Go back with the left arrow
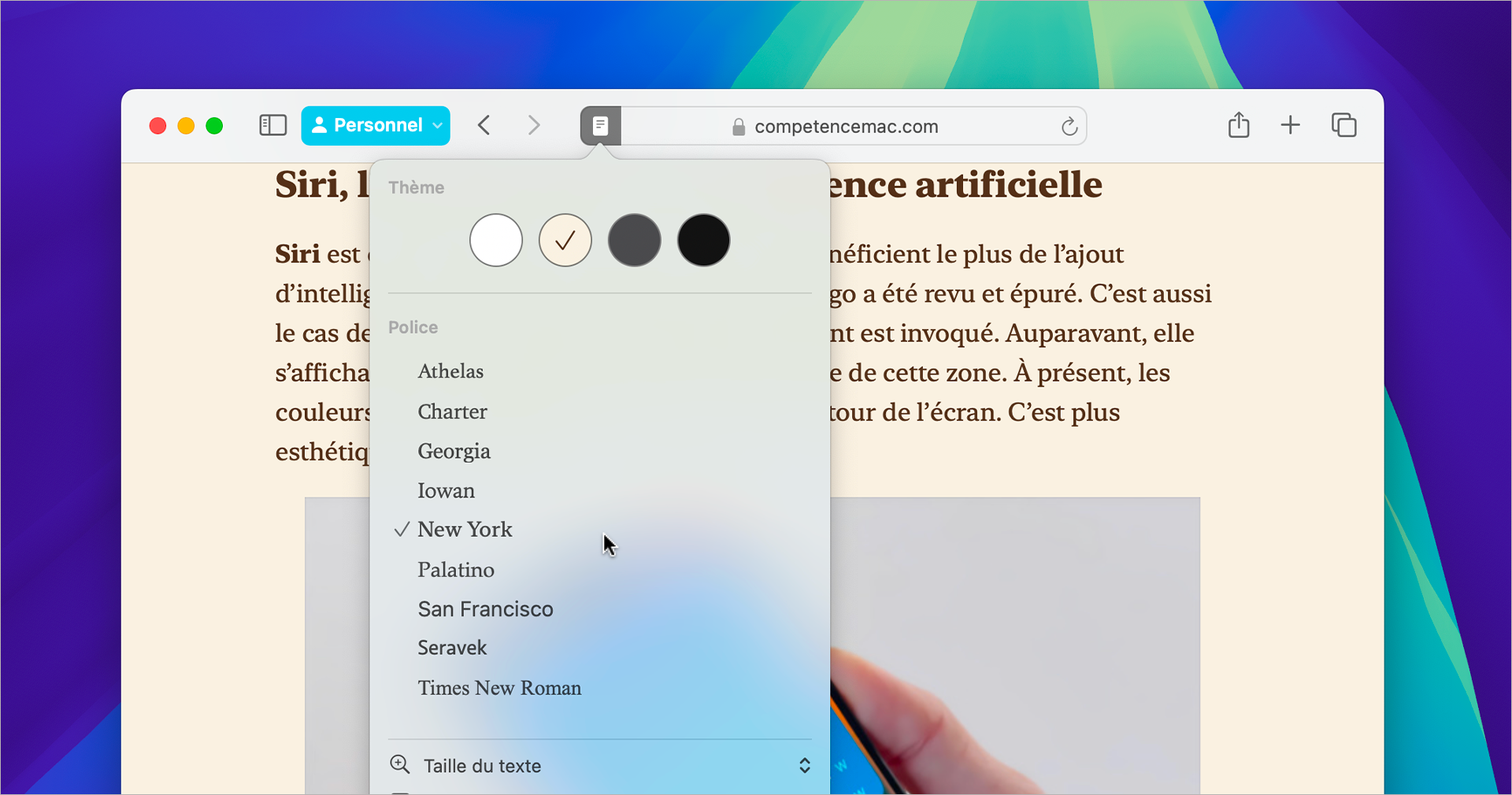Viewport: 1512px width, 795px height. [484, 125]
